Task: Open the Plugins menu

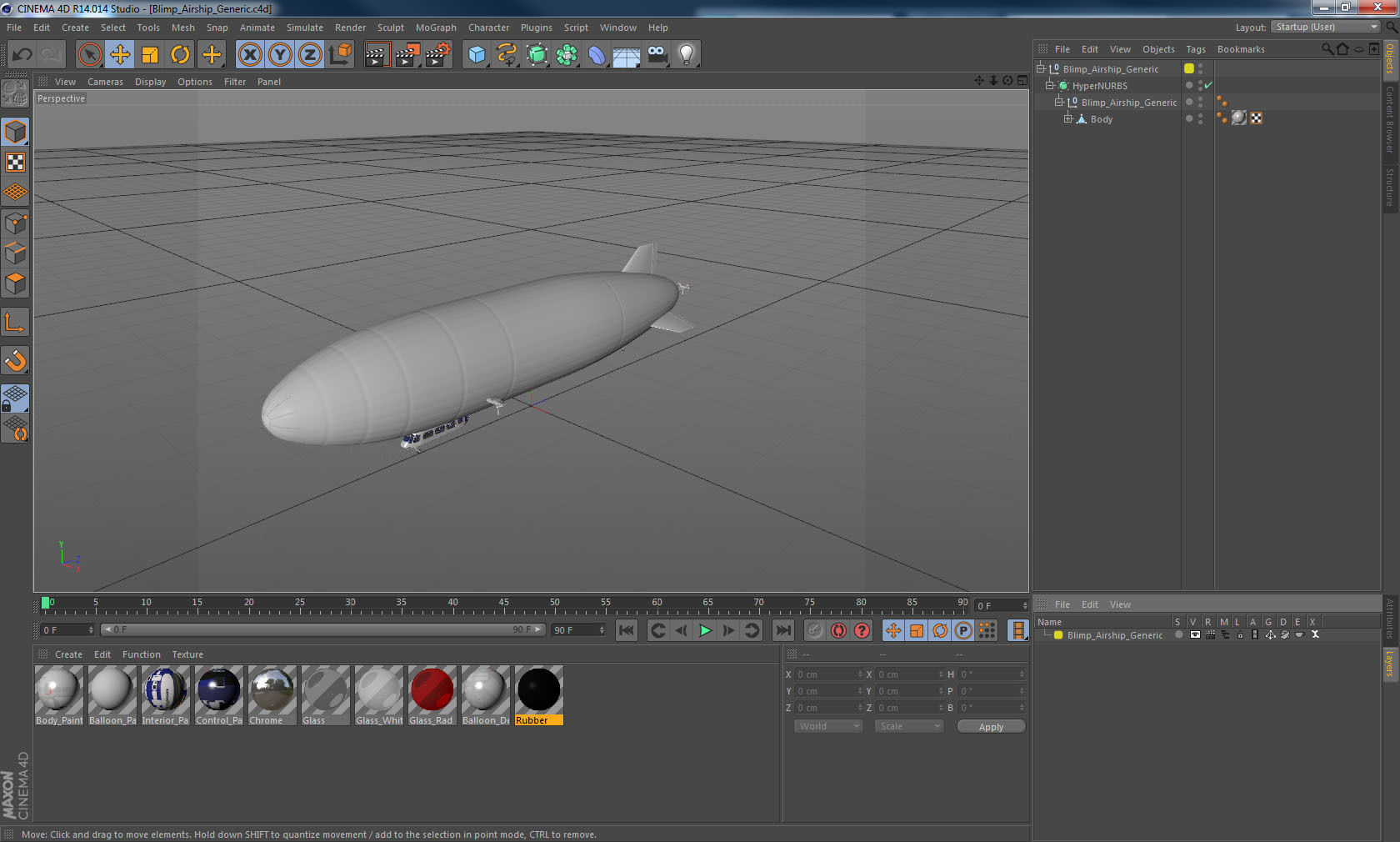Action: click(x=536, y=28)
